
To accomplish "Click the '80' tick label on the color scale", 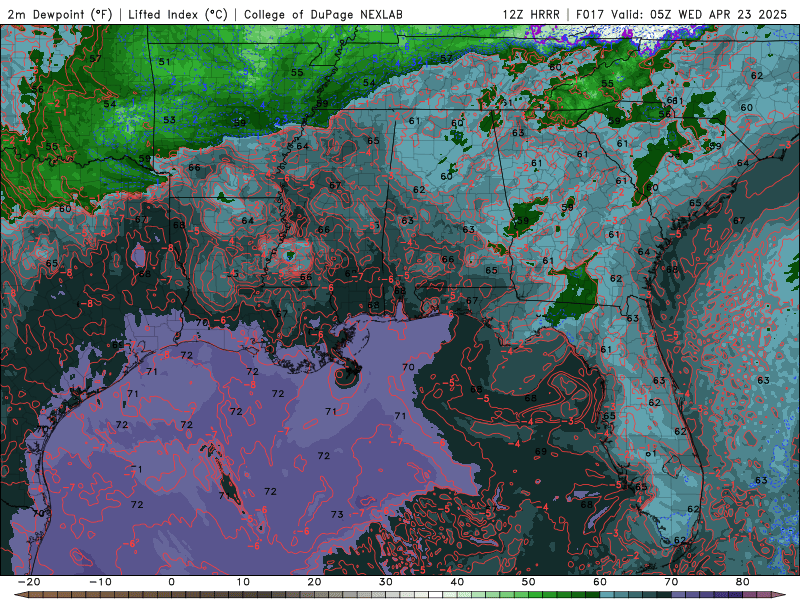I will tap(743, 582).
